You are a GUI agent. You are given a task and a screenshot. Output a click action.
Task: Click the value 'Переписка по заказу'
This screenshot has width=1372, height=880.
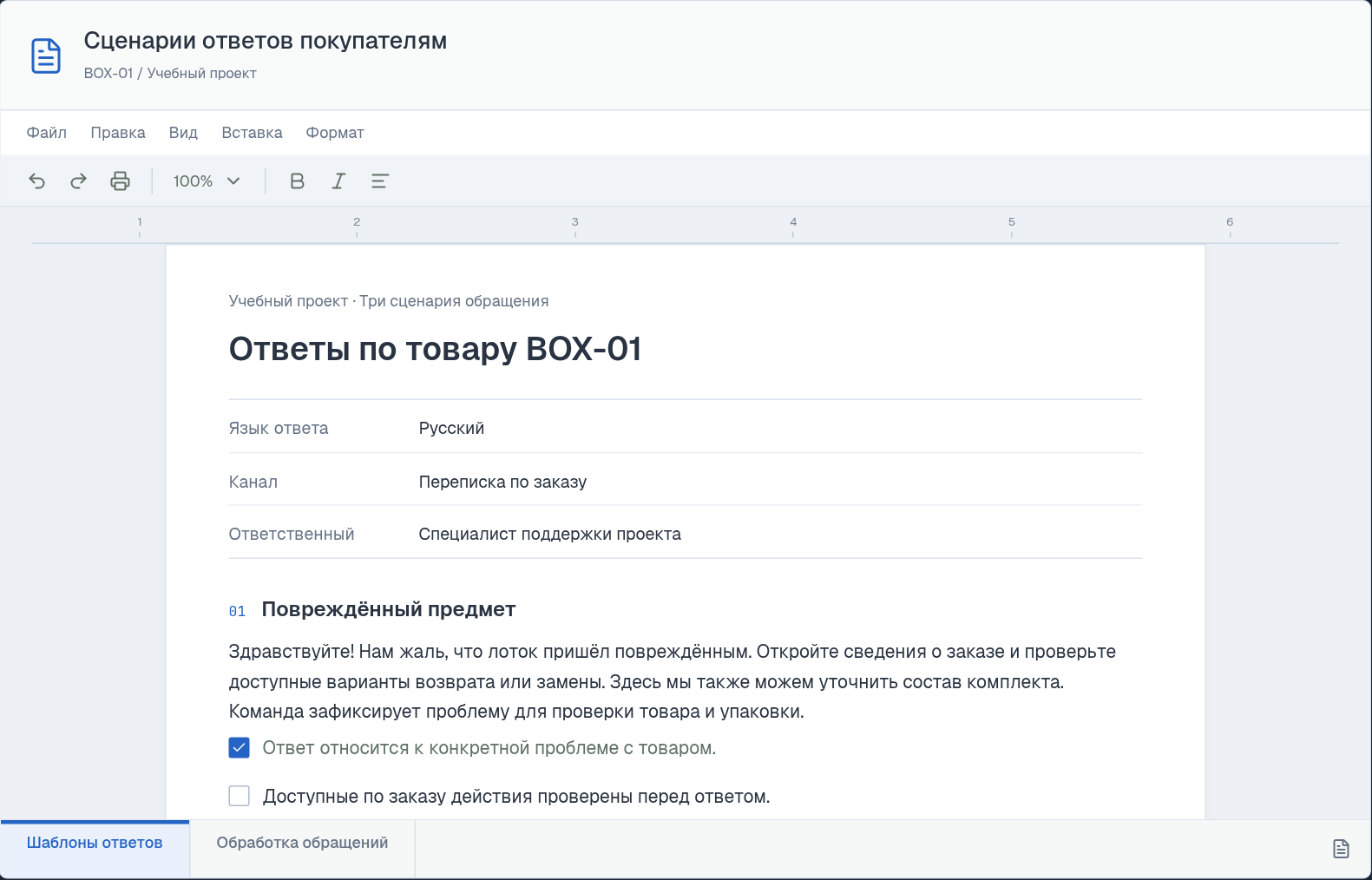(x=502, y=482)
